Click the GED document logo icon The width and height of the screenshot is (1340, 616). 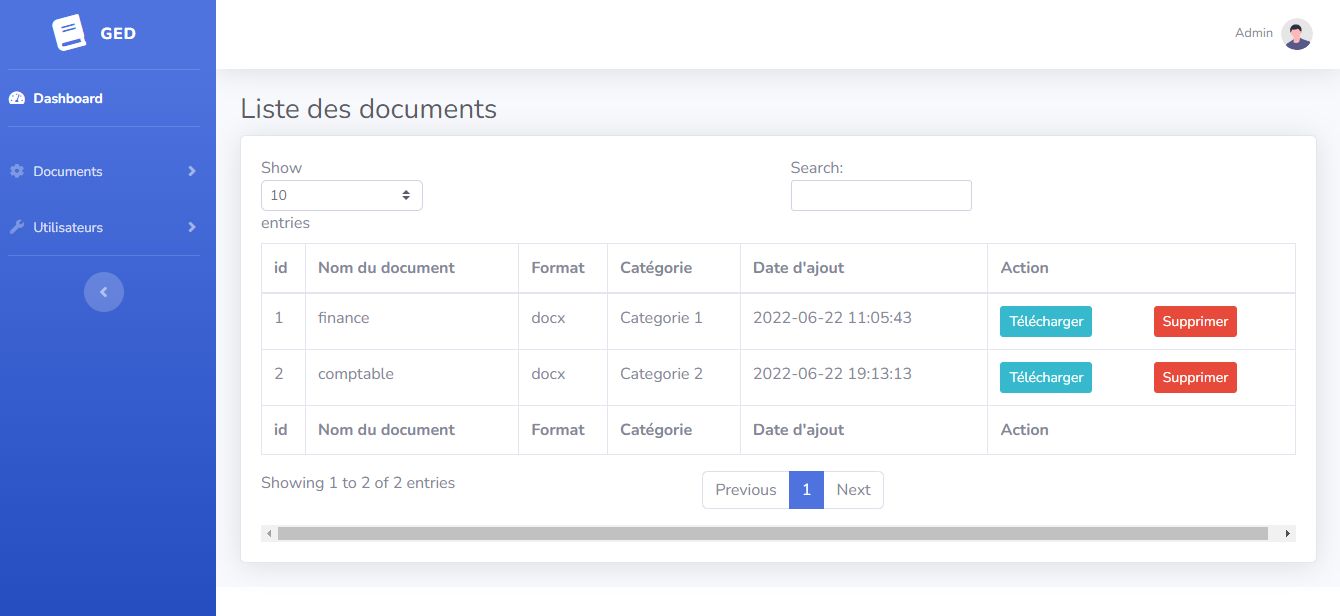click(69, 33)
